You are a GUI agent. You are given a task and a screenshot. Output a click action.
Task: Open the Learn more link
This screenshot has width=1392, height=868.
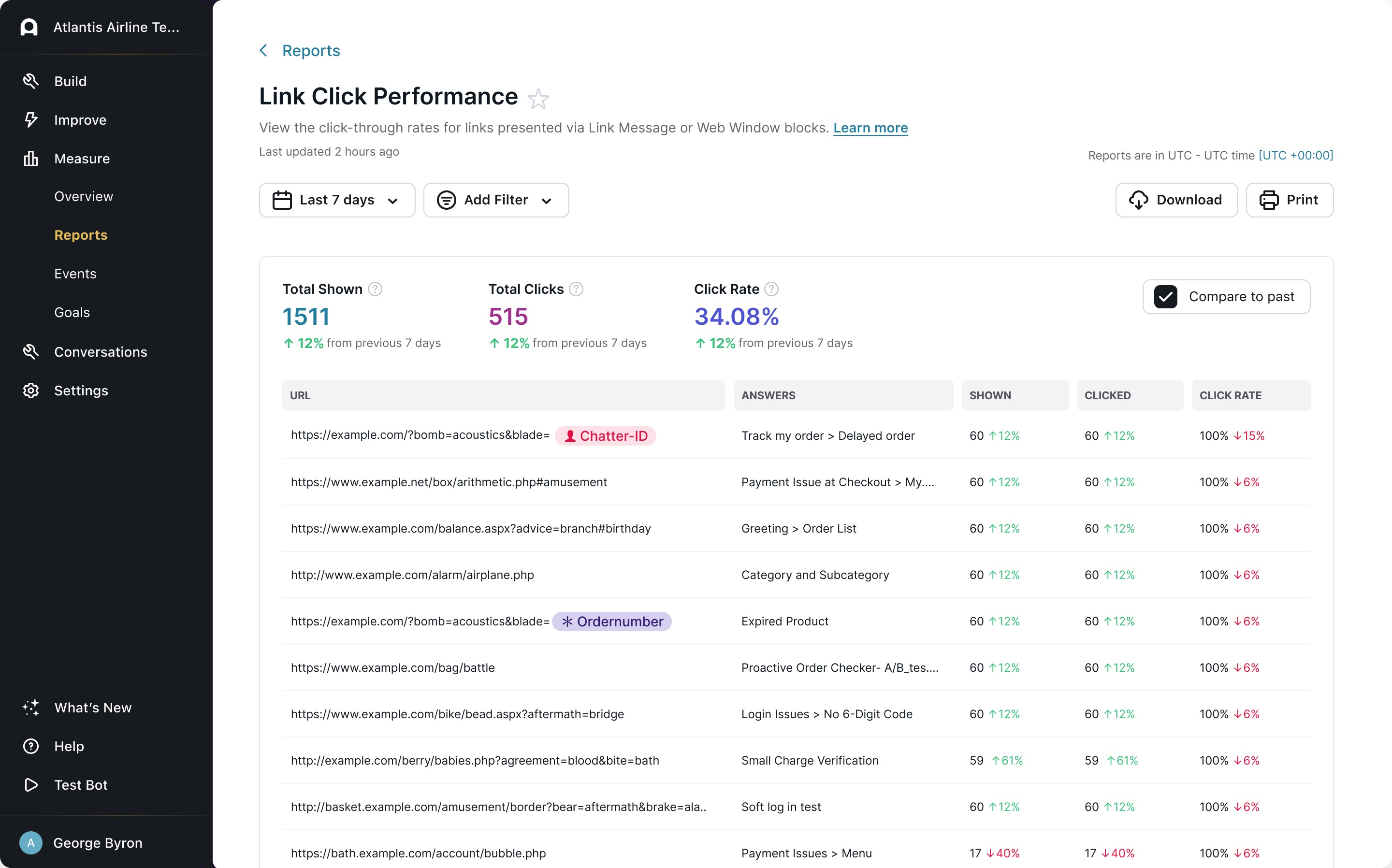[x=870, y=128]
